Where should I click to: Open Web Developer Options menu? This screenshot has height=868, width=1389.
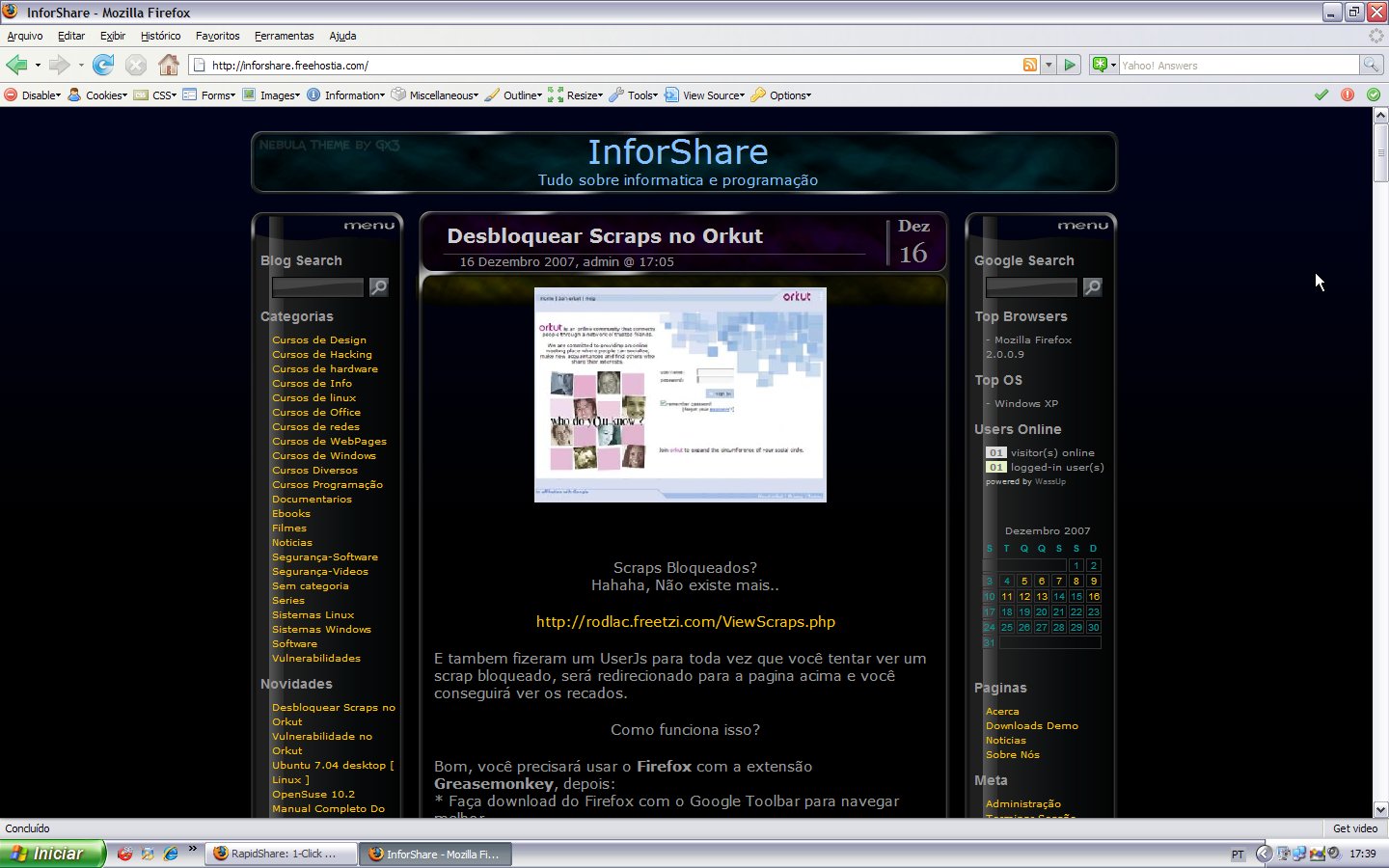coord(781,95)
